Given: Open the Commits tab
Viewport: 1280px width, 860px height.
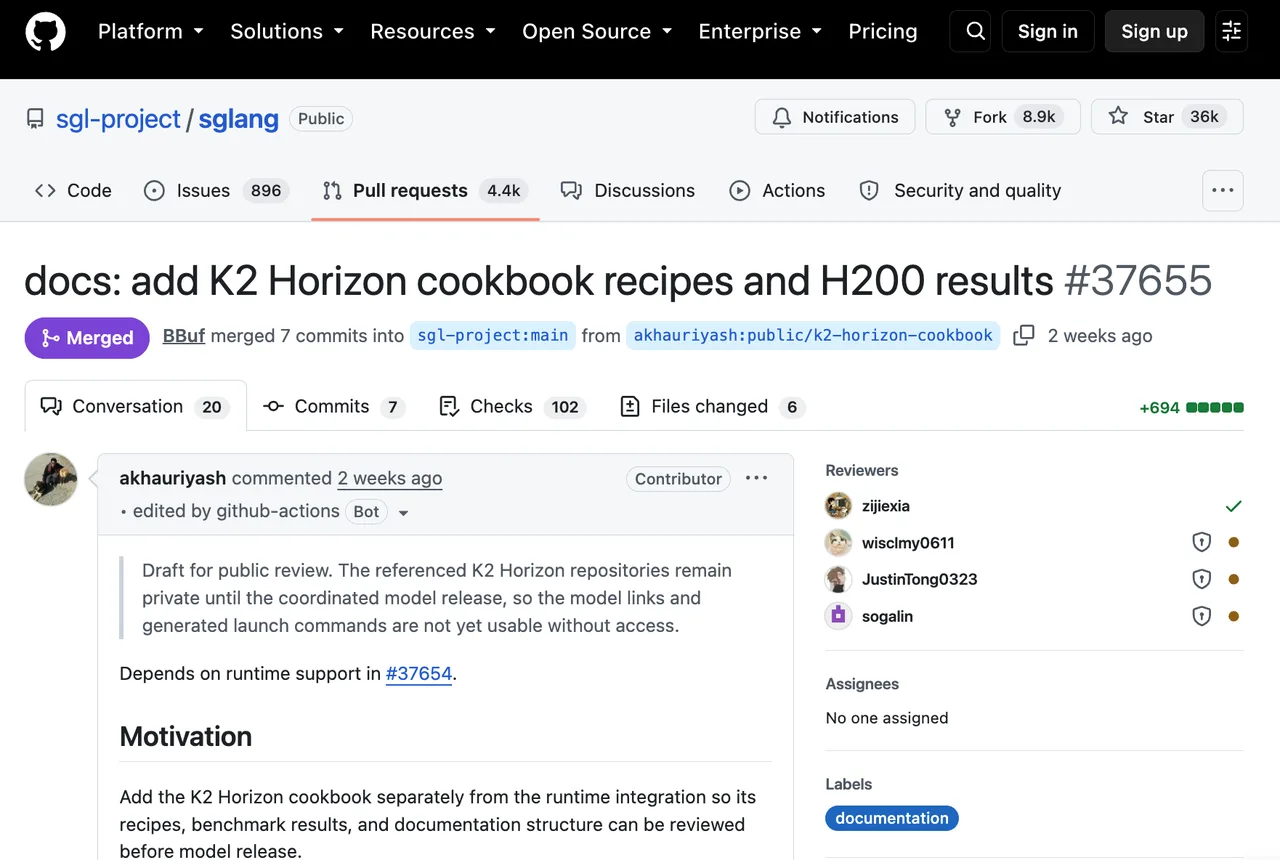Looking at the screenshot, I should coord(334,406).
